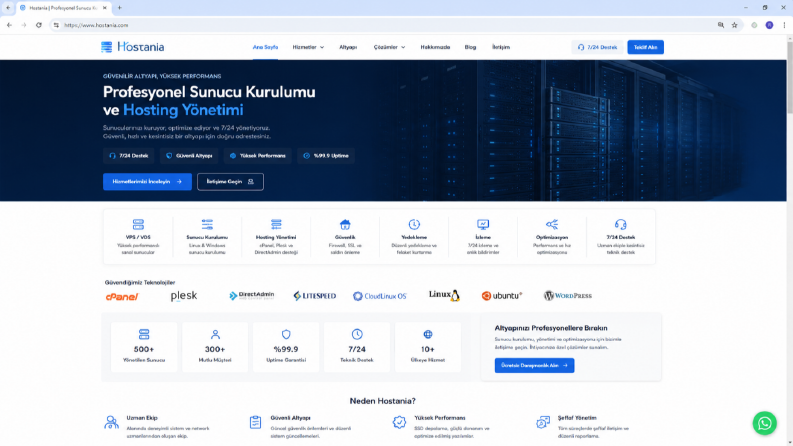793x446 pixels.
Task: Click the İzleme monitor icon
Action: (482, 224)
